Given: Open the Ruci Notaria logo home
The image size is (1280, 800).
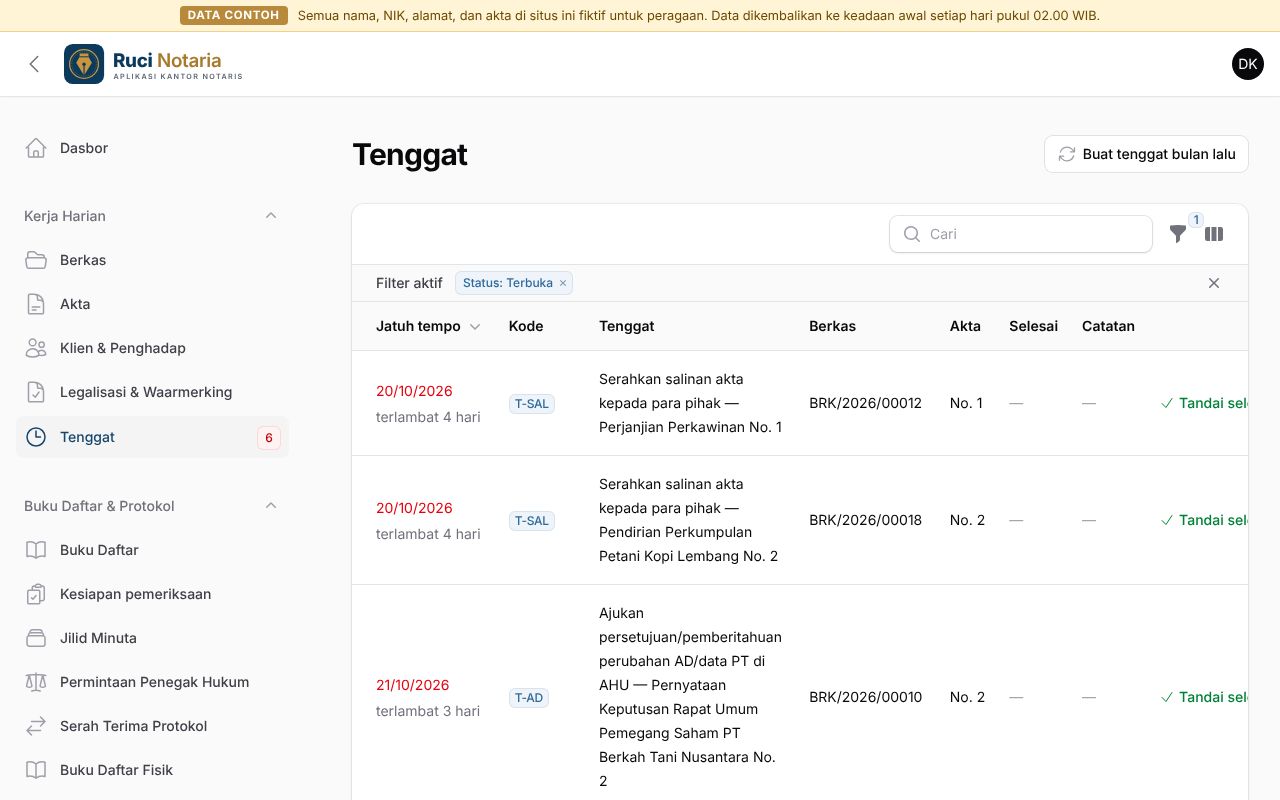Looking at the screenshot, I should [x=153, y=64].
